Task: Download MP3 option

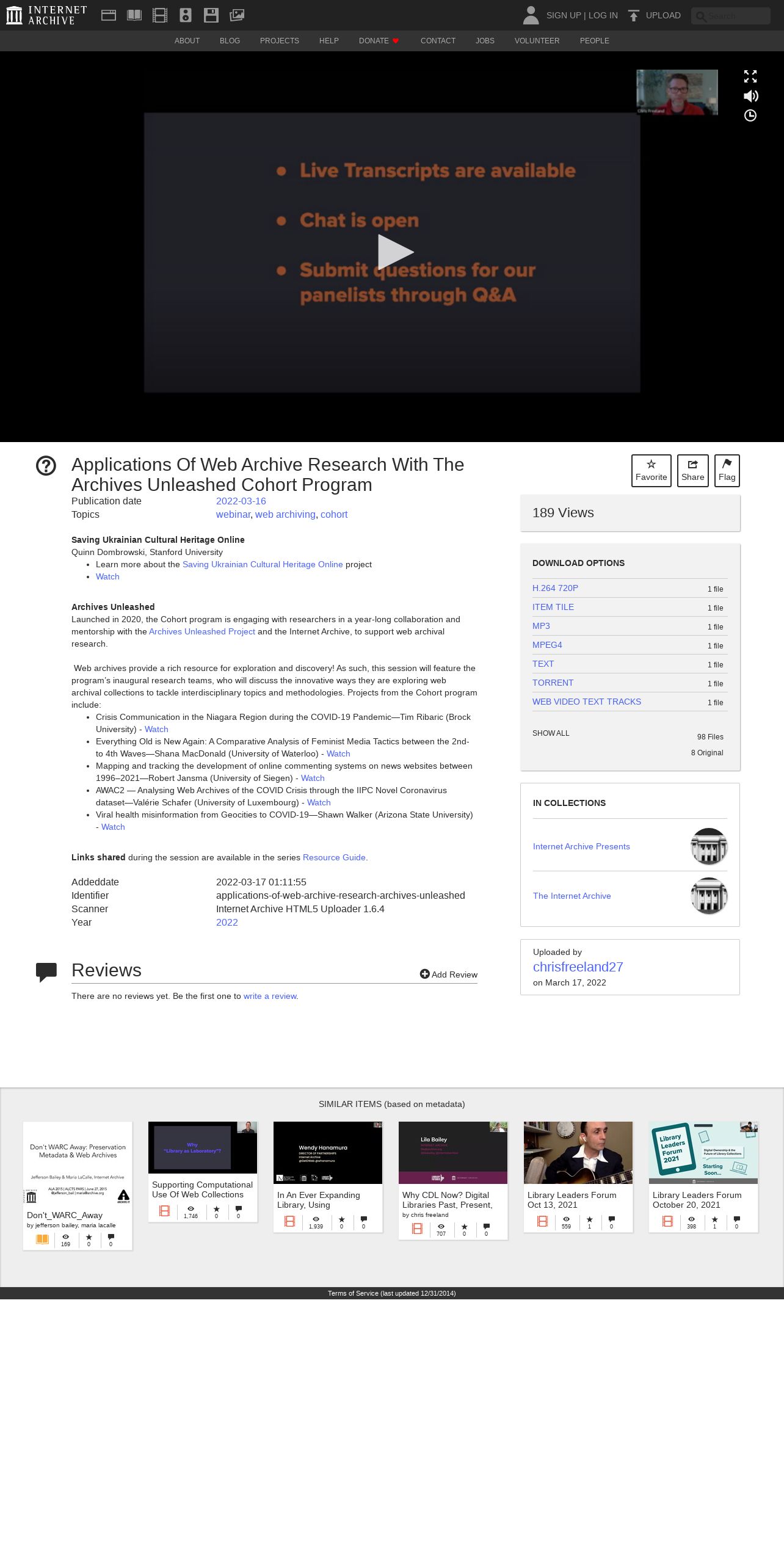Action: (x=541, y=626)
